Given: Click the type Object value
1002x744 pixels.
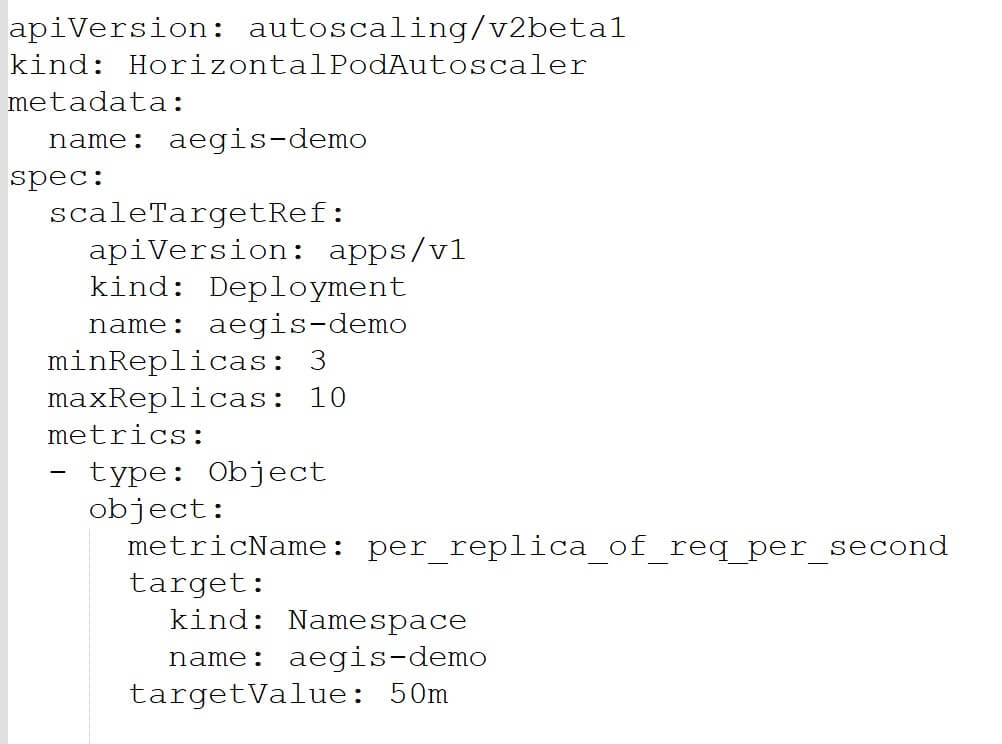Looking at the screenshot, I should tap(267, 472).
